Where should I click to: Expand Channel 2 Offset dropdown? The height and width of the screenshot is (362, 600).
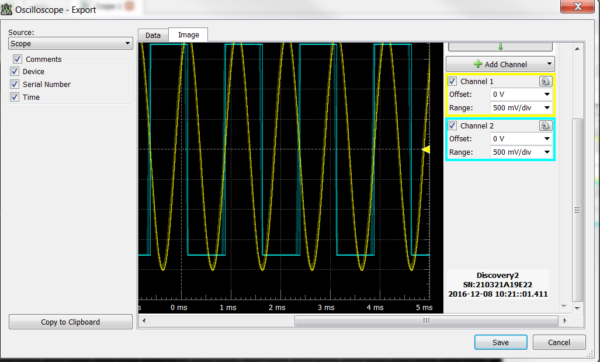pyautogui.click(x=521, y=139)
